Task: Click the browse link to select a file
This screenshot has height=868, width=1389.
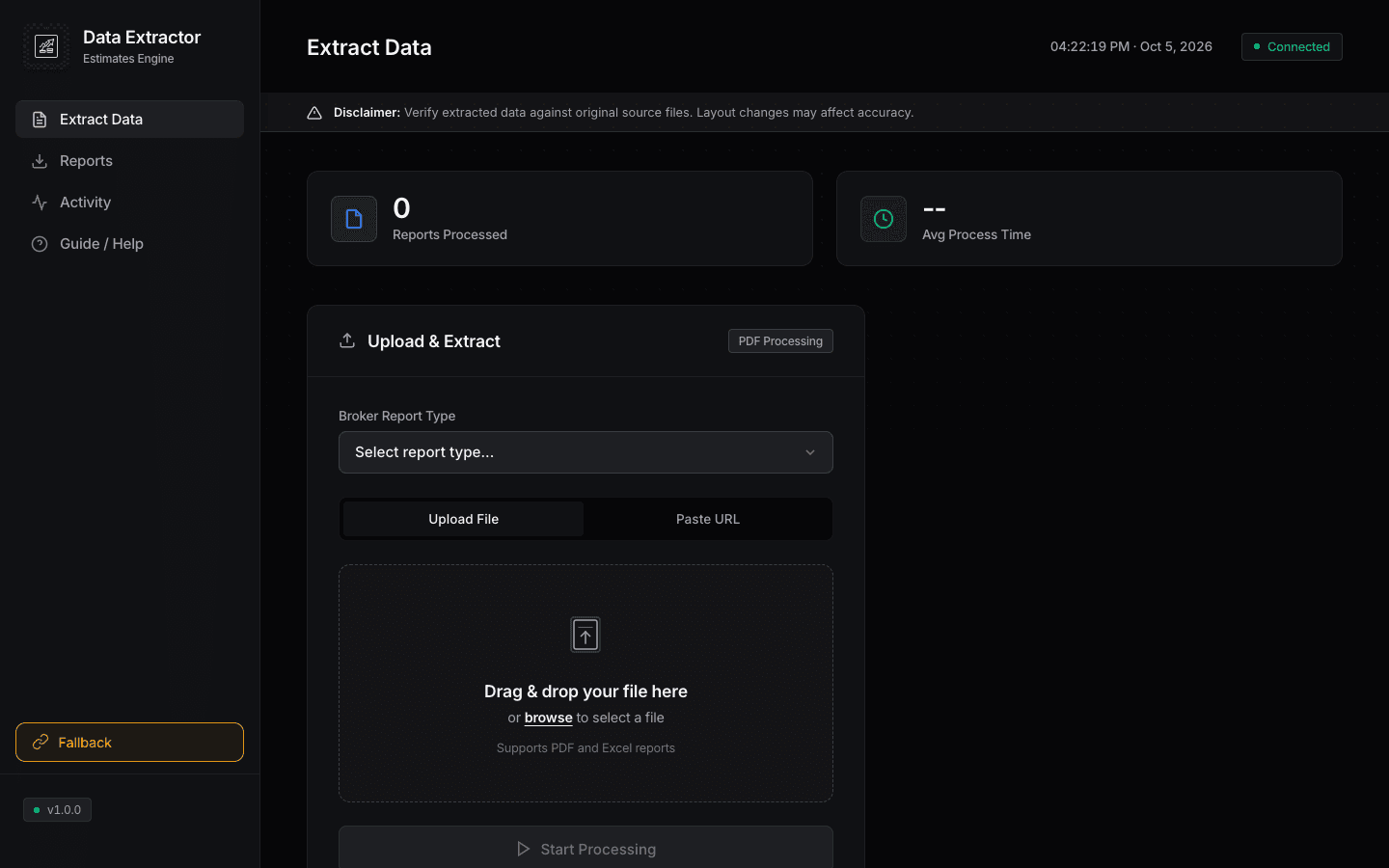Action: pos(549,718)
